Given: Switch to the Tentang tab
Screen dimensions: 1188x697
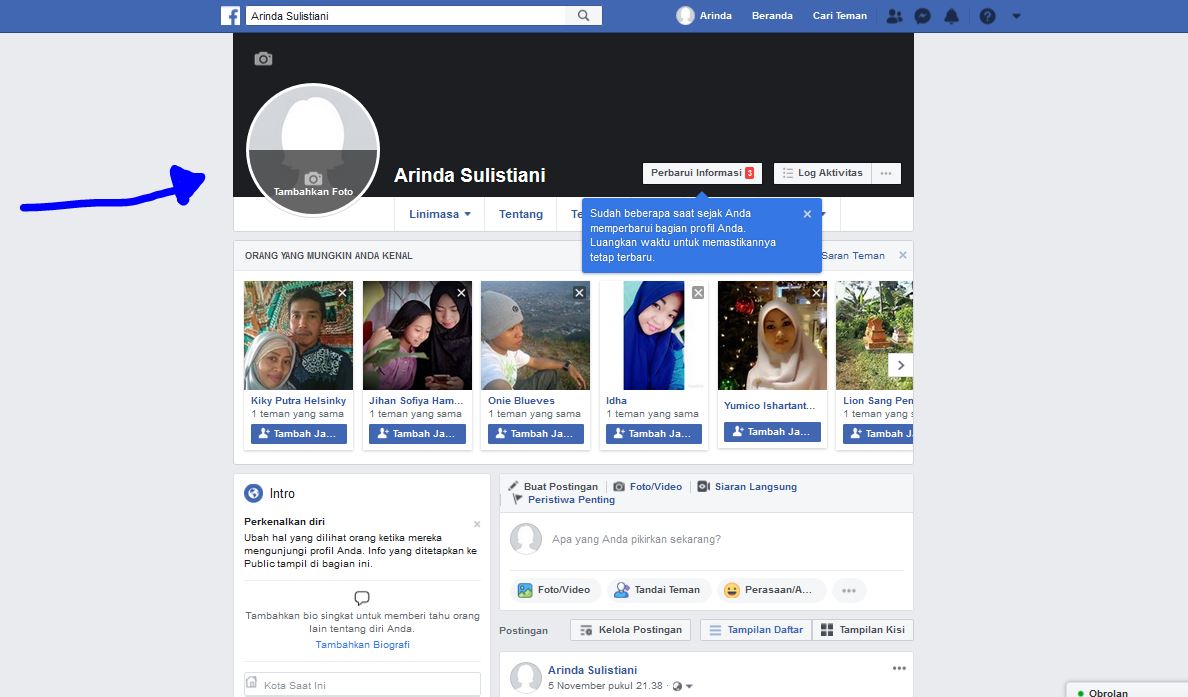Looking at the screenshot, I should 520,214.
